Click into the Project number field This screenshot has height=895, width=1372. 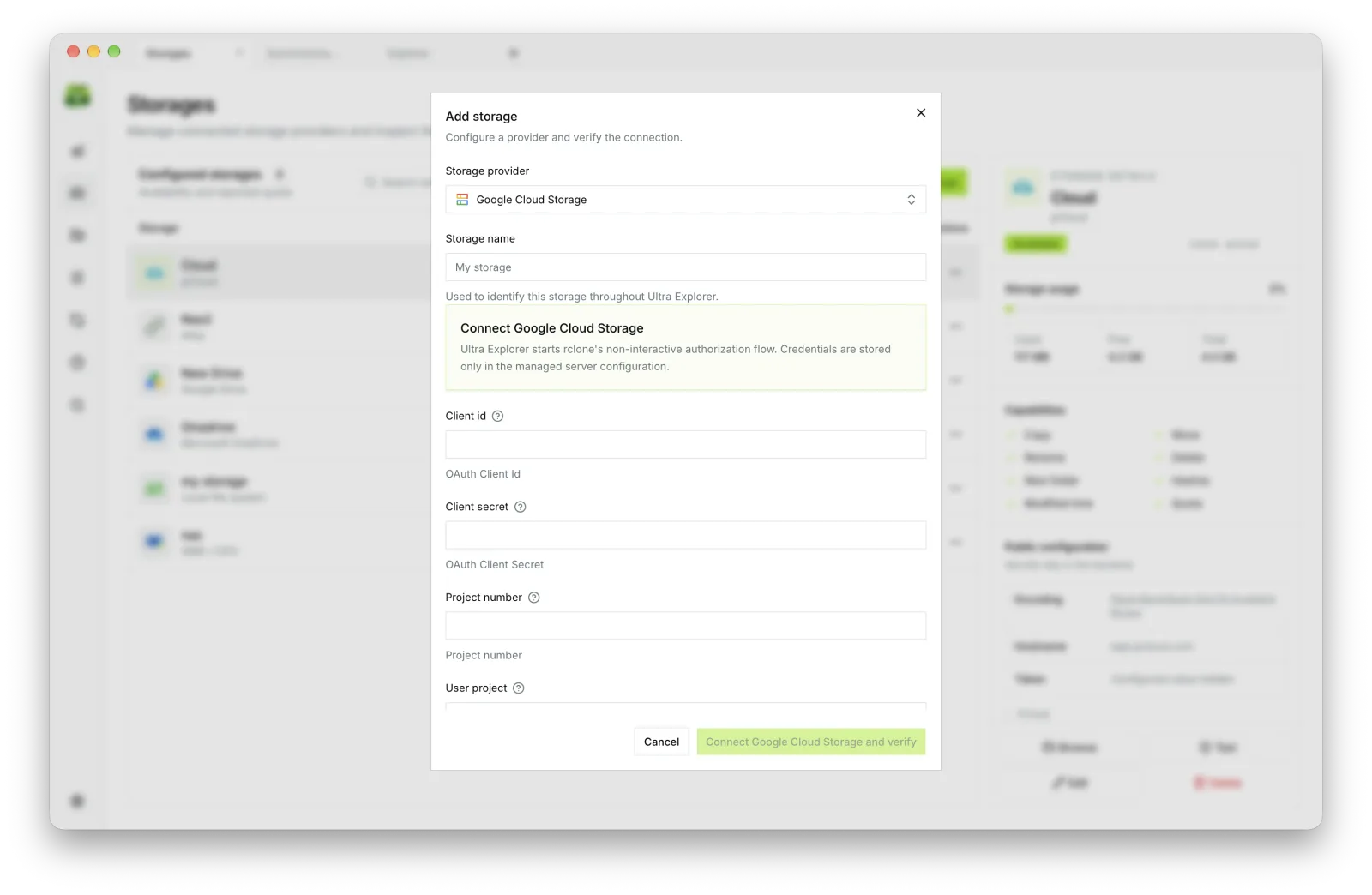click(685, 626)
